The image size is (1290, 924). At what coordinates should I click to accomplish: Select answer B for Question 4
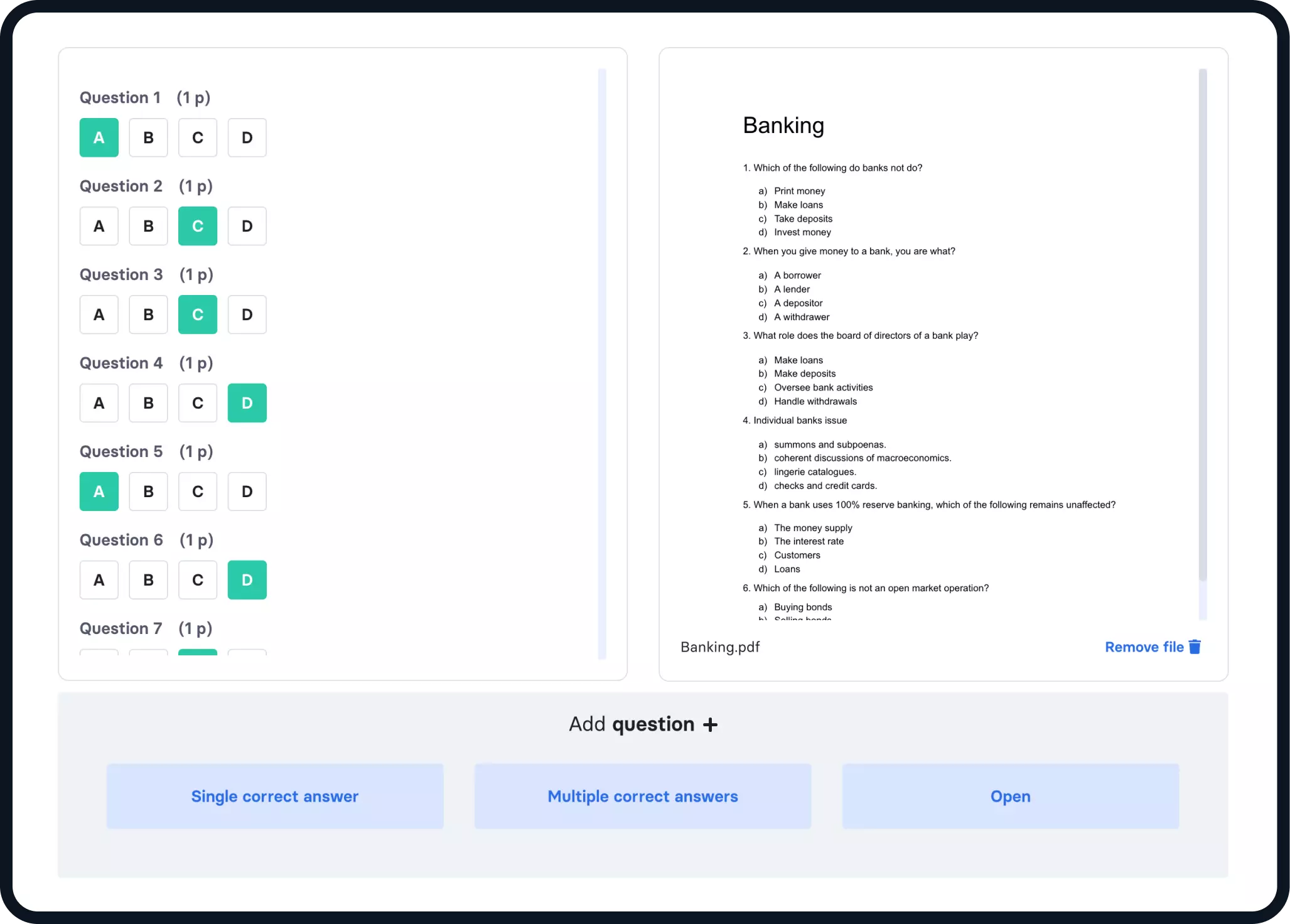pyautogui.click(x=148, y=403)
